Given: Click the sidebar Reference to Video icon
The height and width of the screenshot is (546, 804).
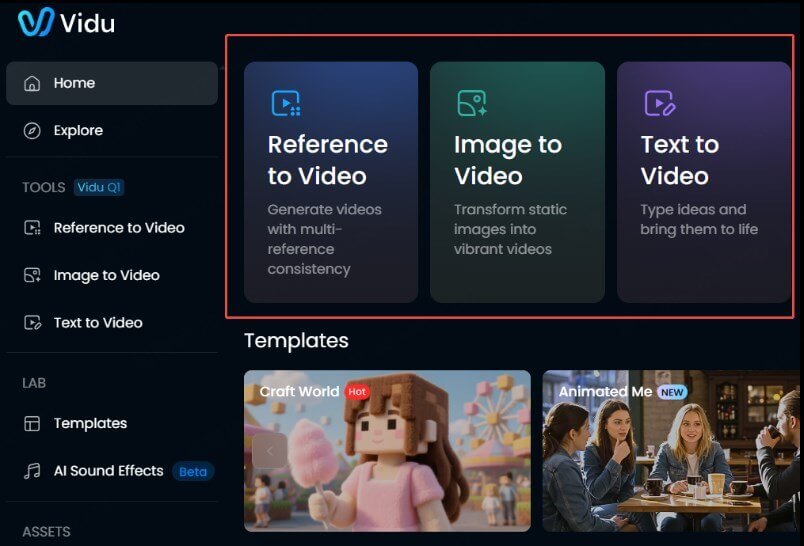Looking at the screenshot, I should point(33,228).
